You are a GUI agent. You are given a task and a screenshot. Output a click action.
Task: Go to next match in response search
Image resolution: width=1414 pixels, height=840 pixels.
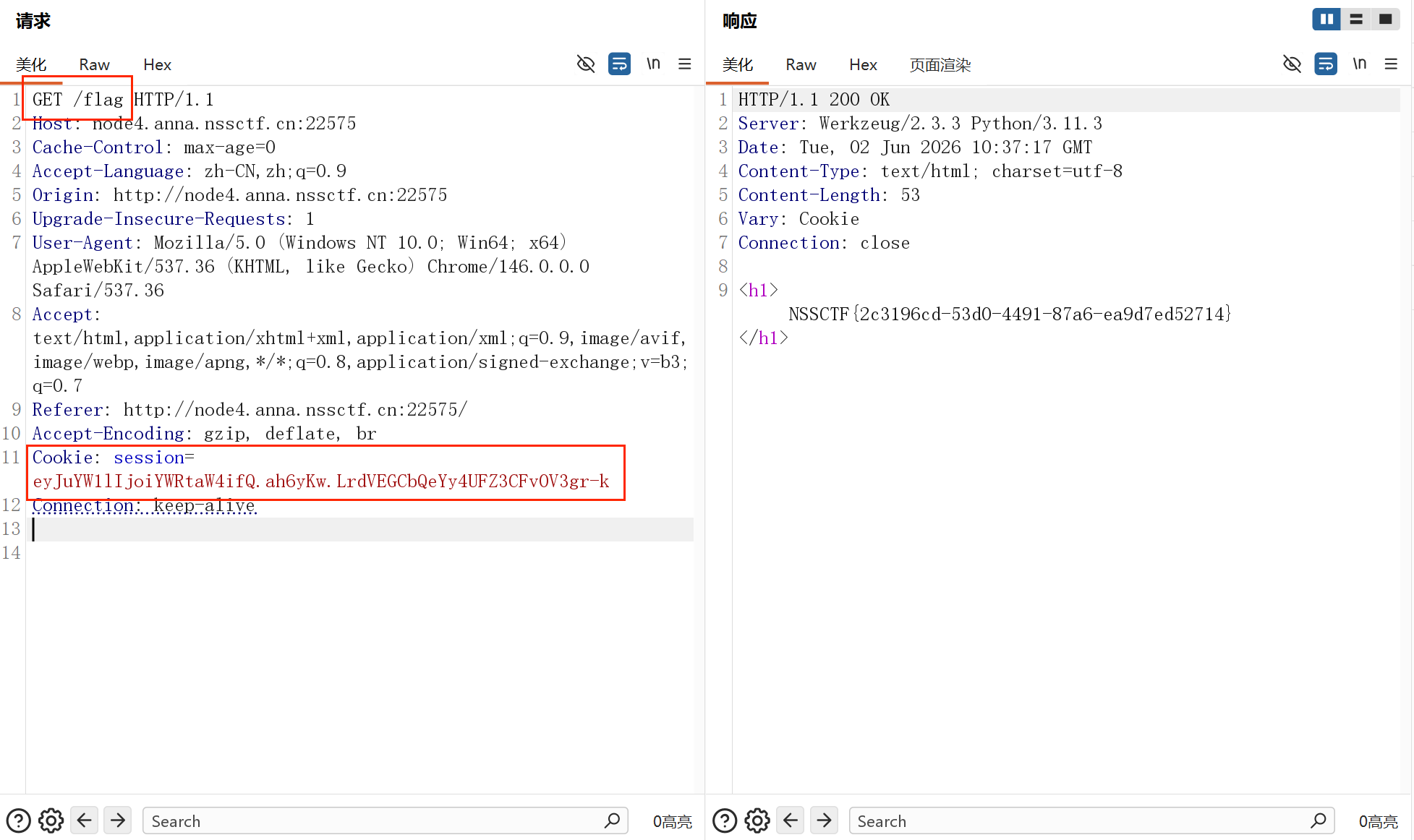824,820
